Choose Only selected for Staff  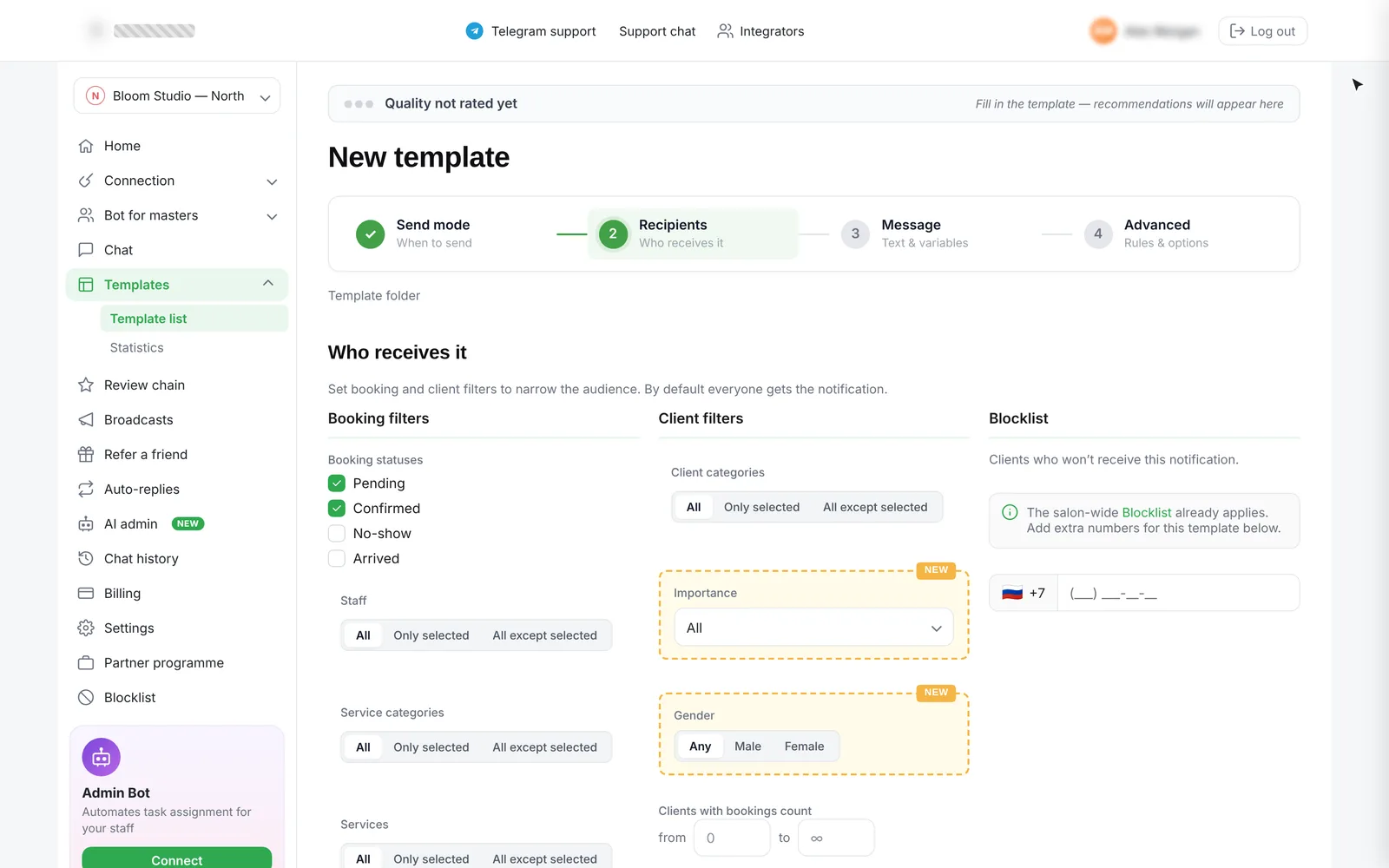click(431, 635)
